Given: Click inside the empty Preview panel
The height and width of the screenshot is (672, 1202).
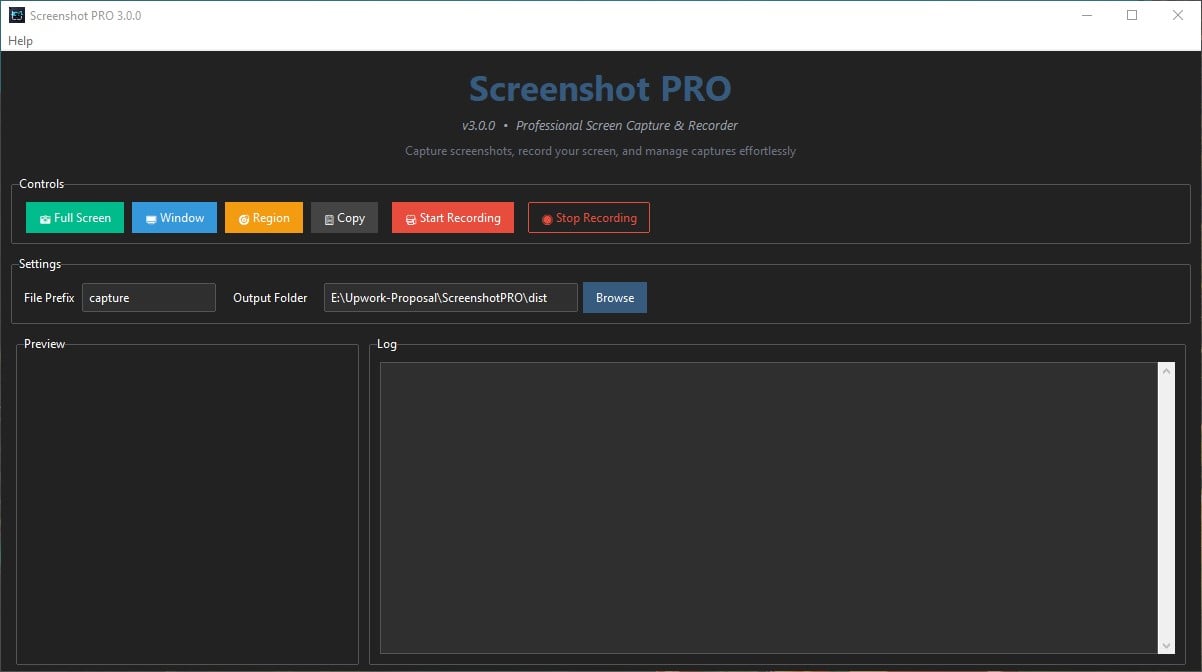Looking at the screenshot, I should (x=188, y=500).
